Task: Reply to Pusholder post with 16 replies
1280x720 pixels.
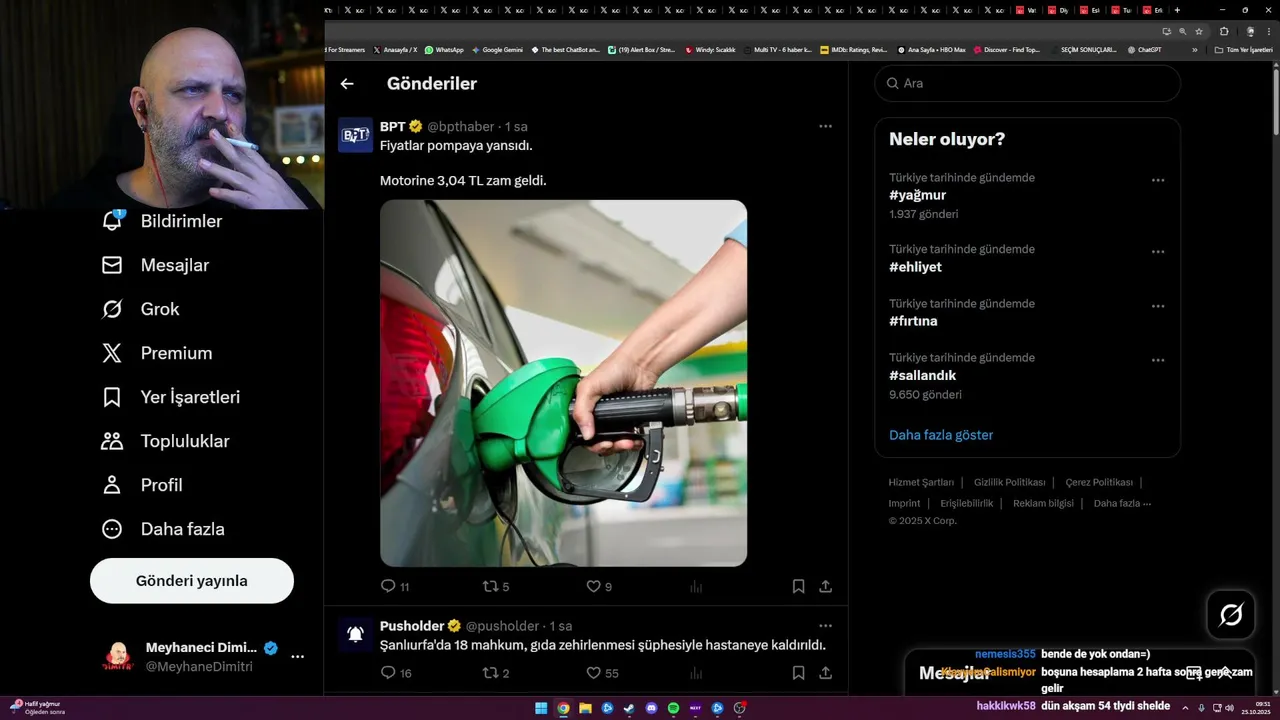Action: (396, 673)
